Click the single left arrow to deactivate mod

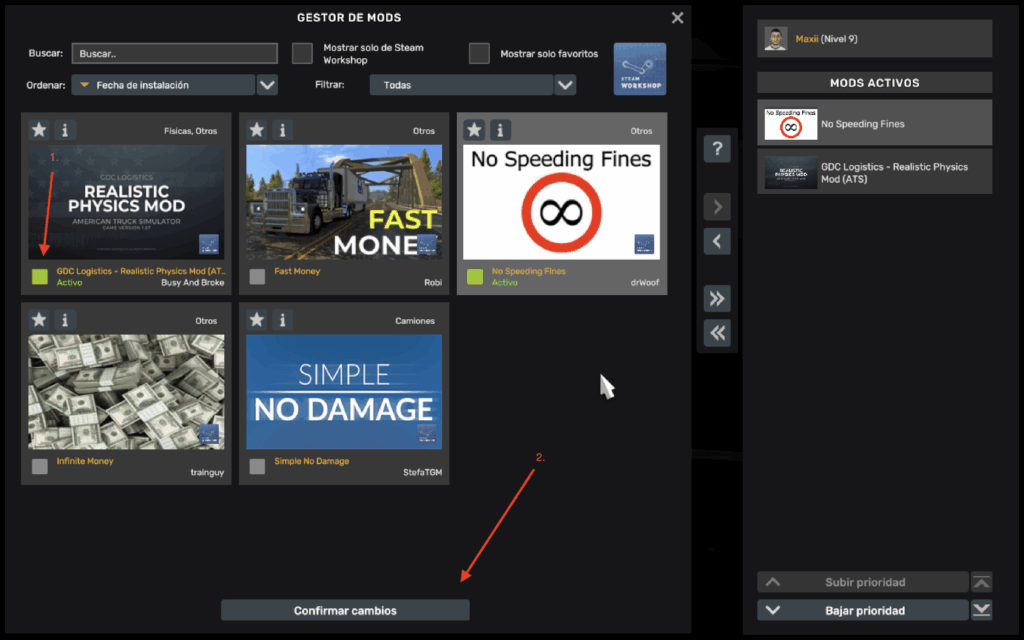pos(717,241)
